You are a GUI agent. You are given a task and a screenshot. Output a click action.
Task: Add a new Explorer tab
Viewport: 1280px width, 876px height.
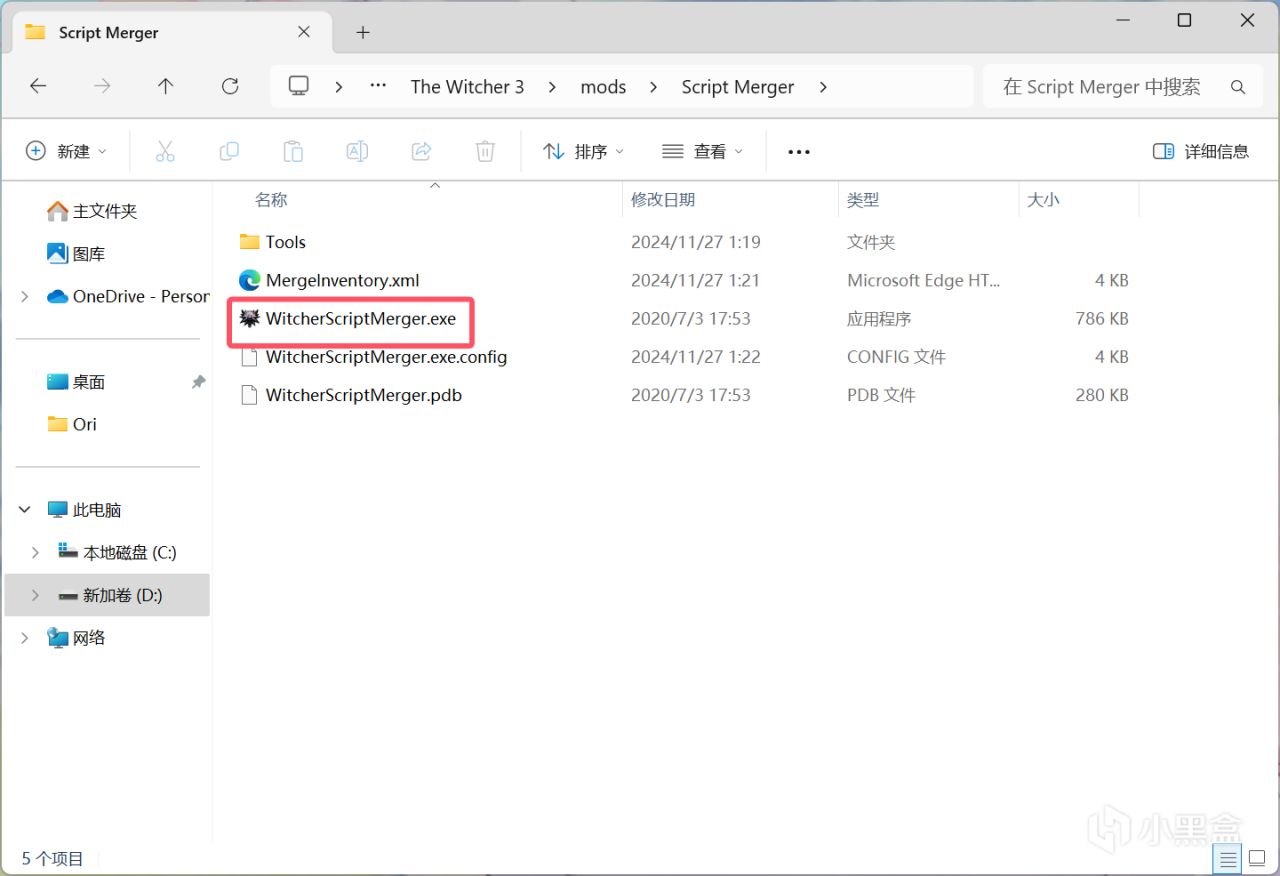(x=363, y=32)
